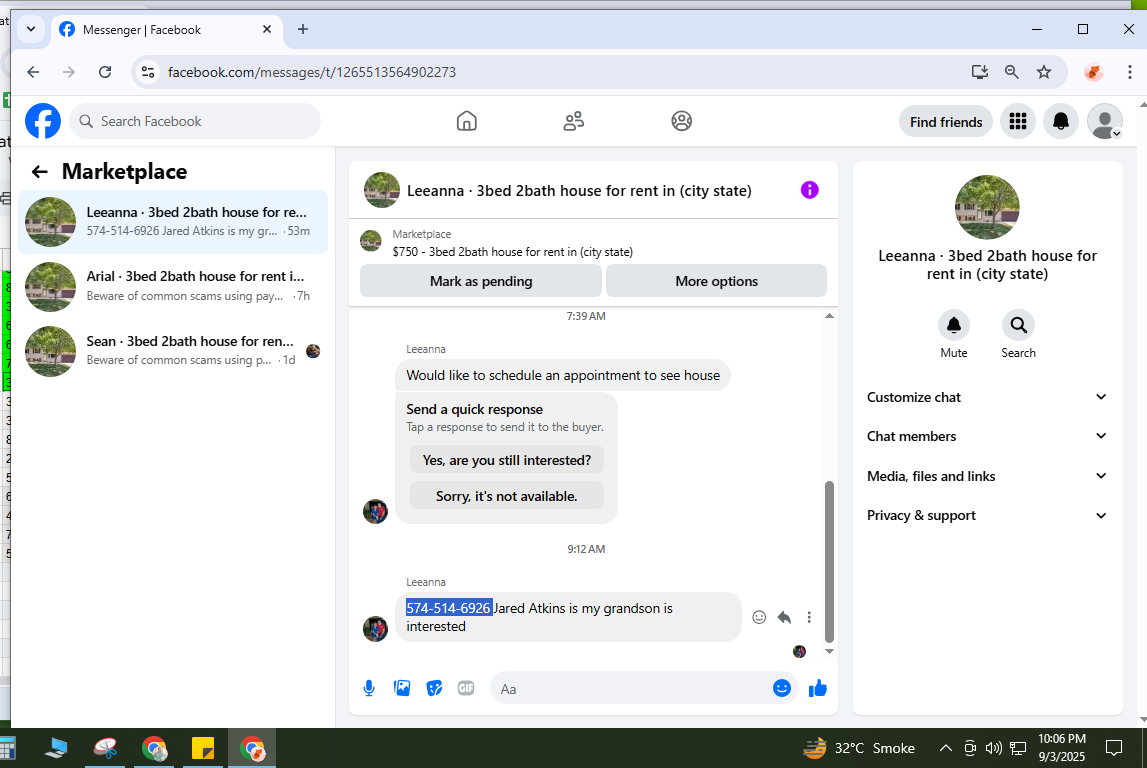Send 'Sorry, it's not available.' reply
The height and width of the screenshot is (768, 1147).
point(506,496)
